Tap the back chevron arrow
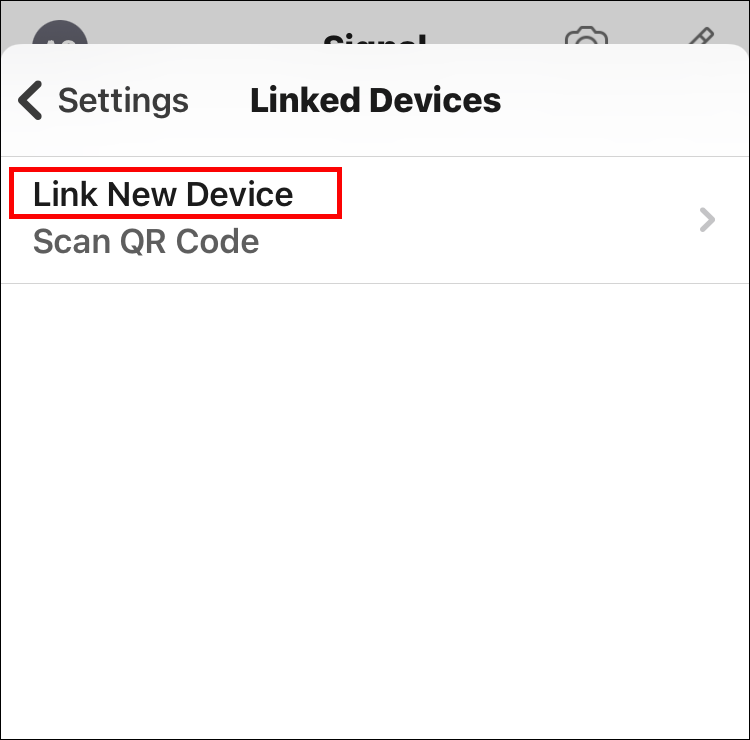 [x=31, y=101]
